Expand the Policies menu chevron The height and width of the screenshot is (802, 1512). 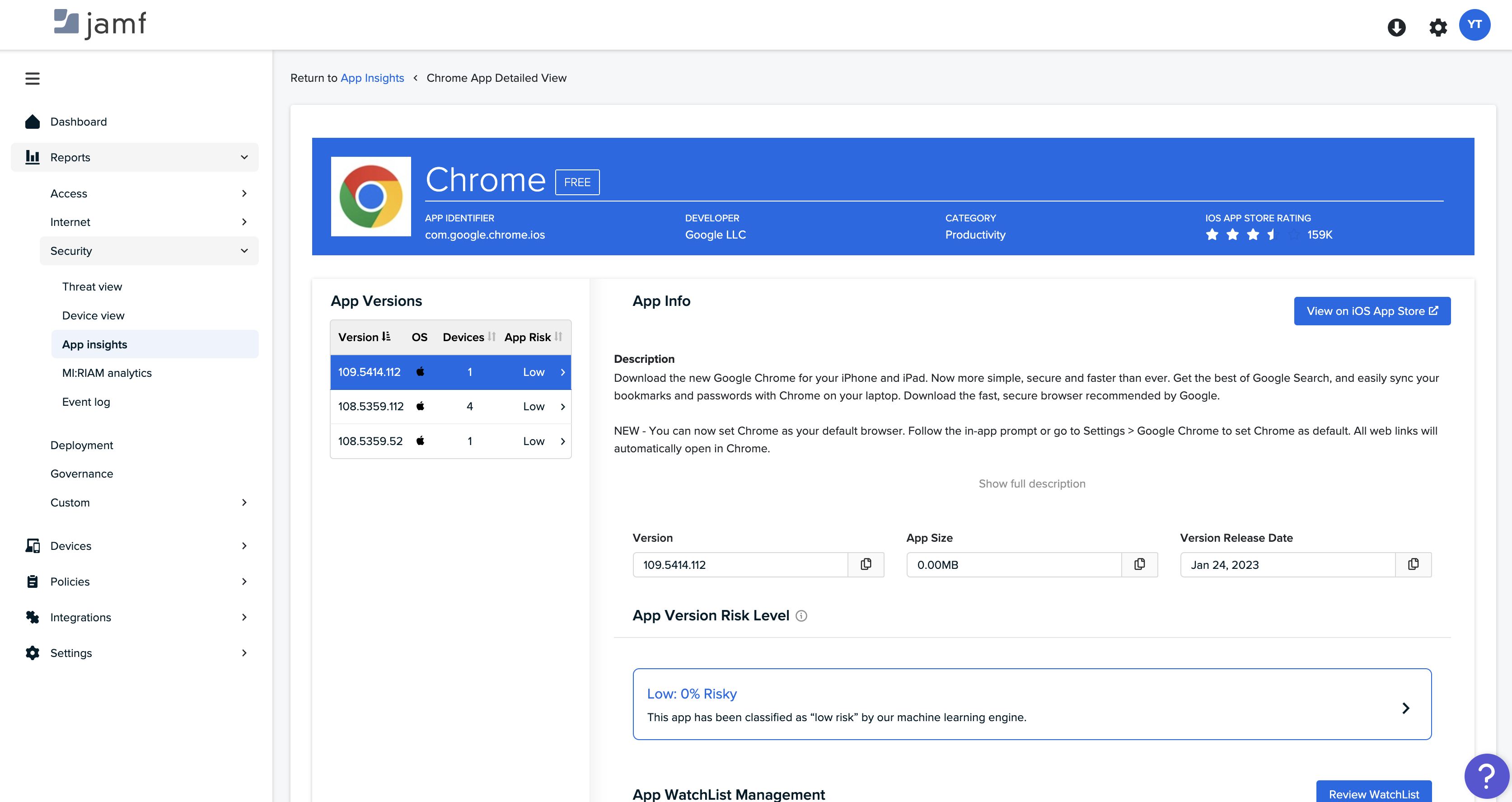pyautogui.click(x=244, y=581)
